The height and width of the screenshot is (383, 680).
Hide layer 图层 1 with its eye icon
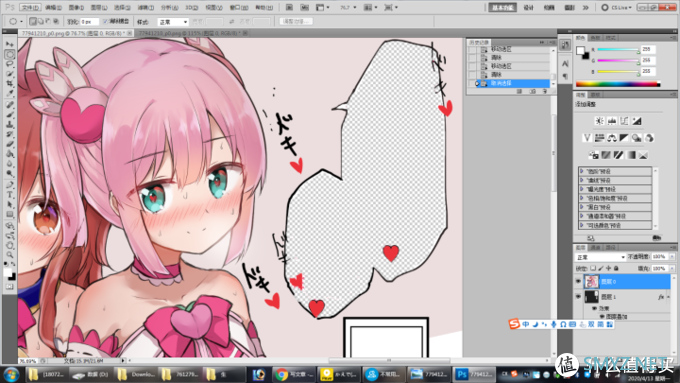[x=579, y=297]
